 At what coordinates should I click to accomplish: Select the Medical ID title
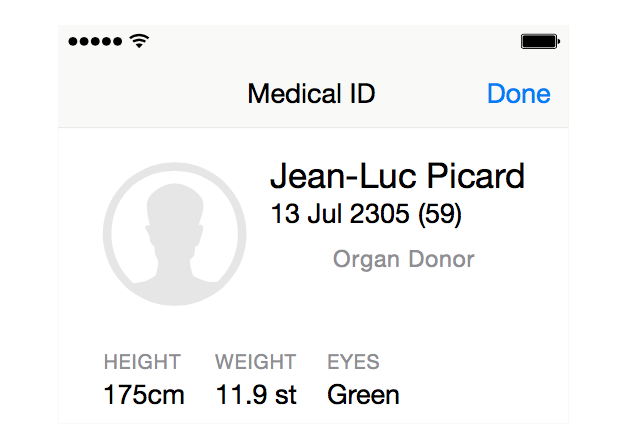pos(311,94)
